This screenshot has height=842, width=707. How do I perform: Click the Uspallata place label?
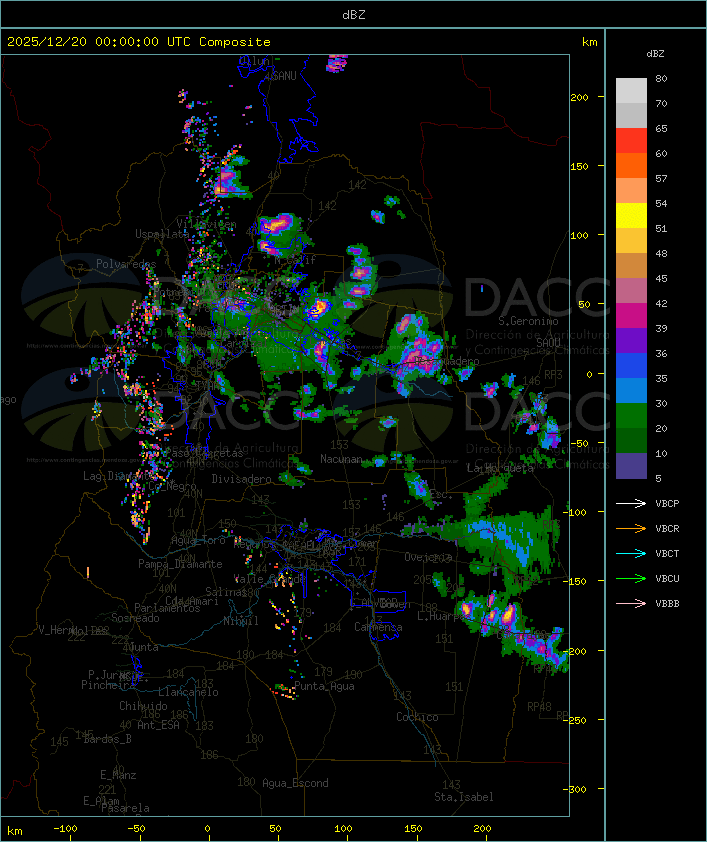(162, 234)
